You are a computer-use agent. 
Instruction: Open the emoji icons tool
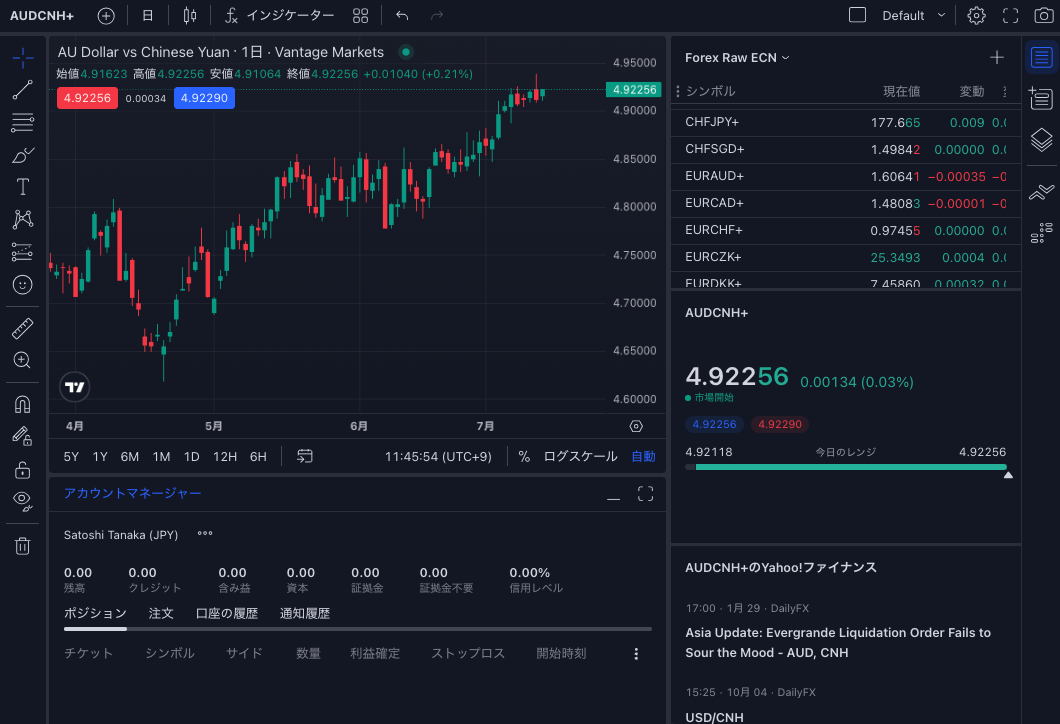pos(22,285)
